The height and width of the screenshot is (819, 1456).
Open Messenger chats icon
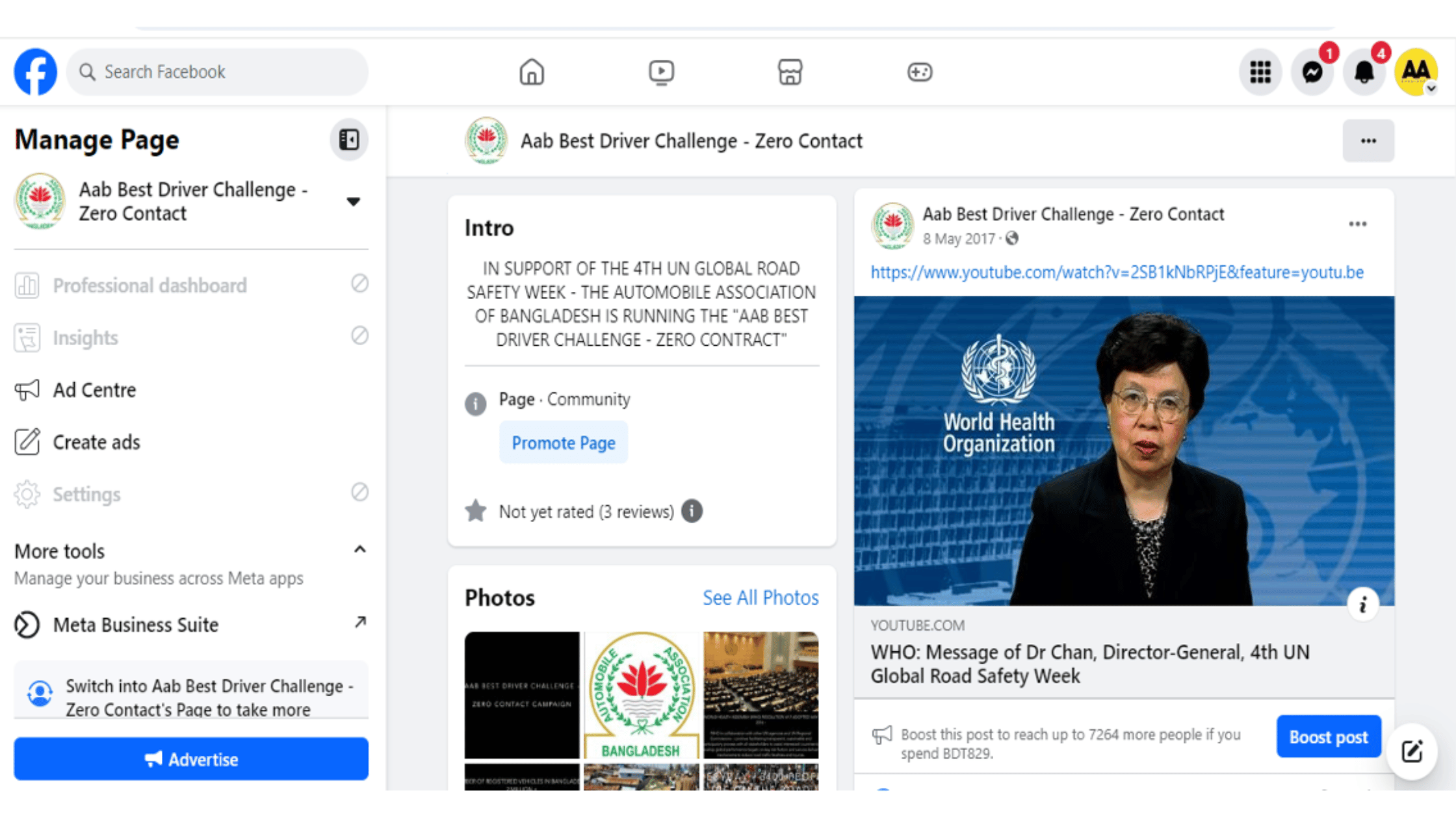[x=1312, y=71]
